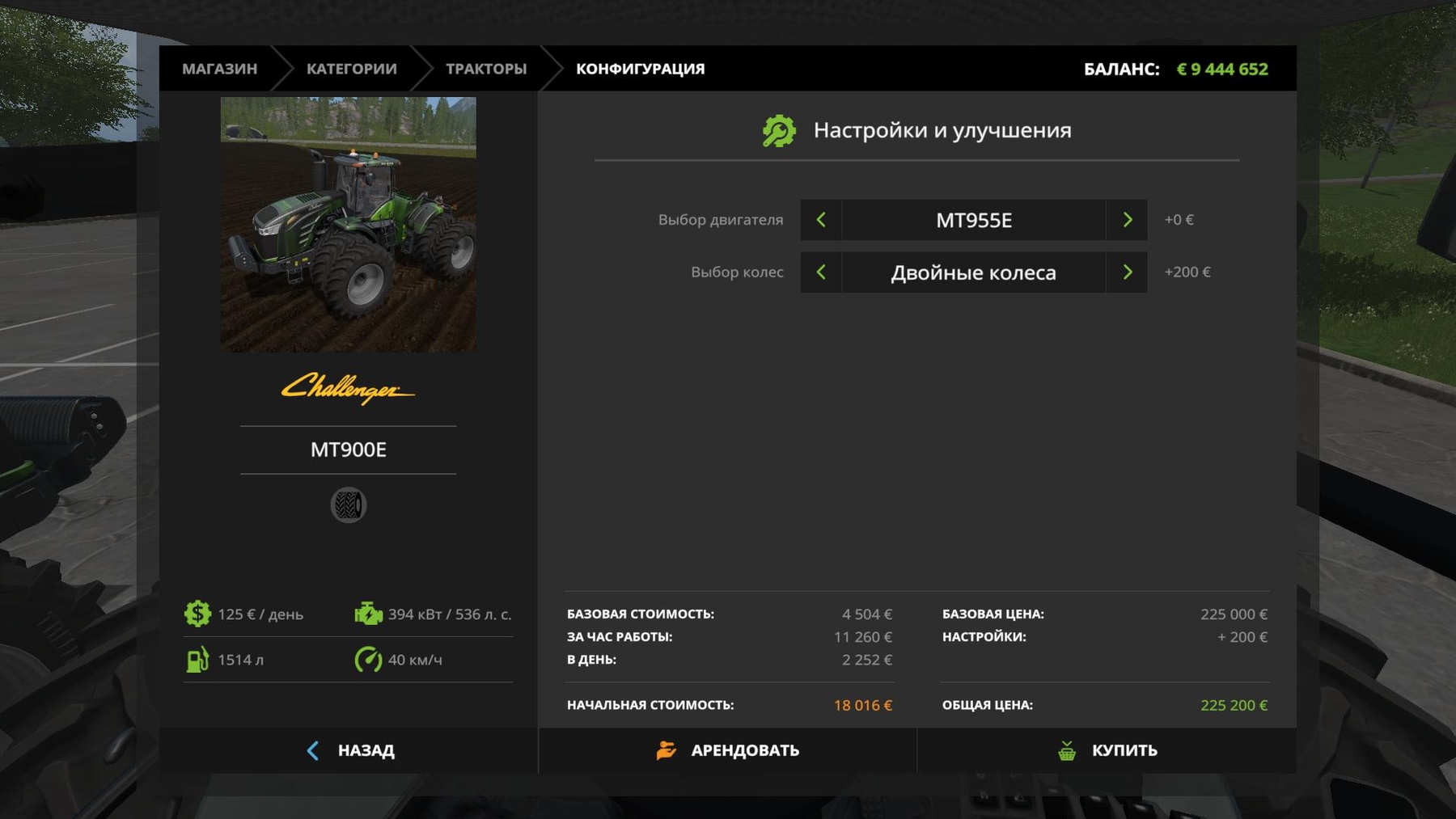Screen dimensions: 1456x819
Task: Select previous engine with left arrow
Action: pyautogui.click(x=821, y=220)
